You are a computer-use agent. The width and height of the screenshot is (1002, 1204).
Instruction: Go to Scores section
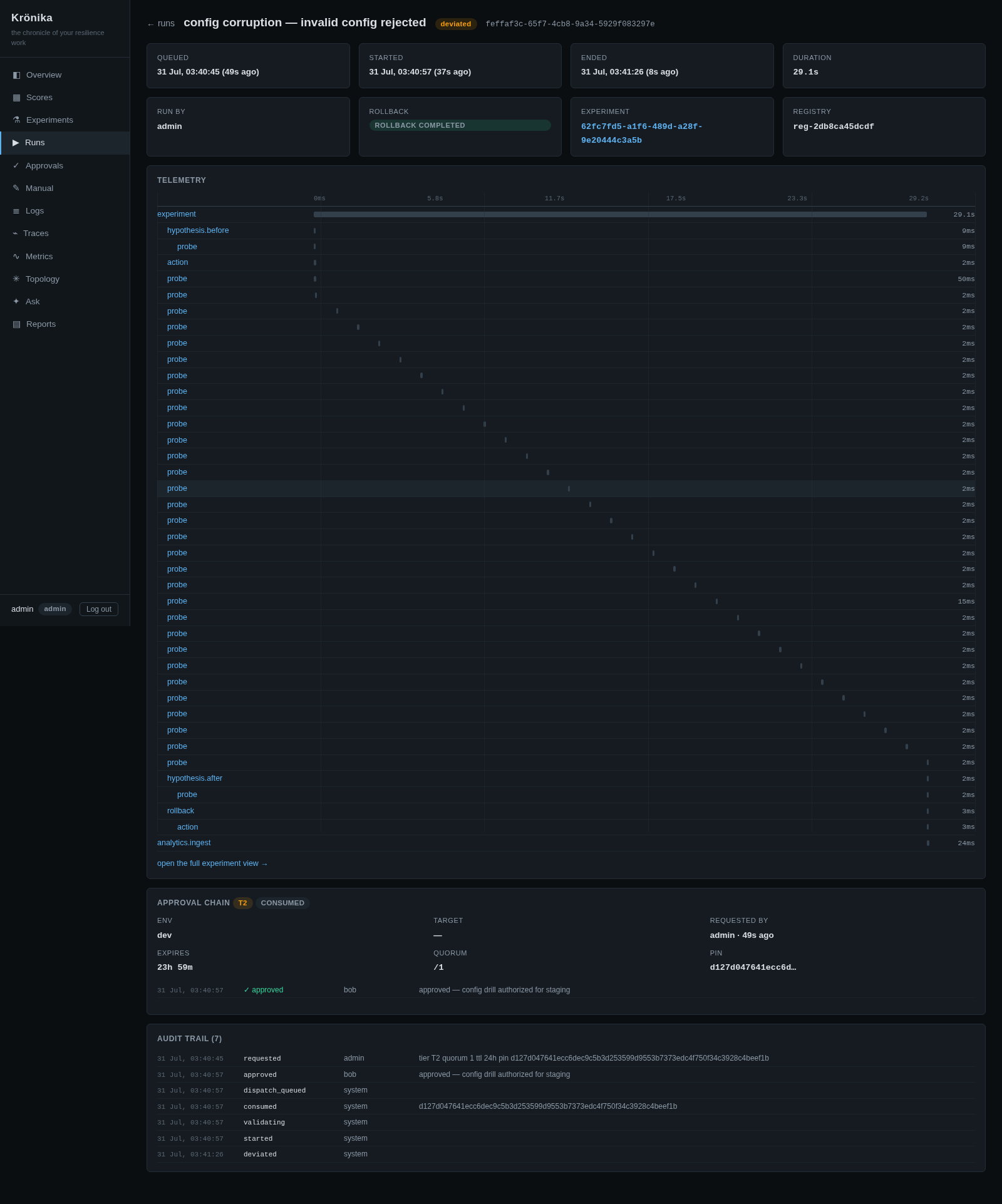pos(65,98)
